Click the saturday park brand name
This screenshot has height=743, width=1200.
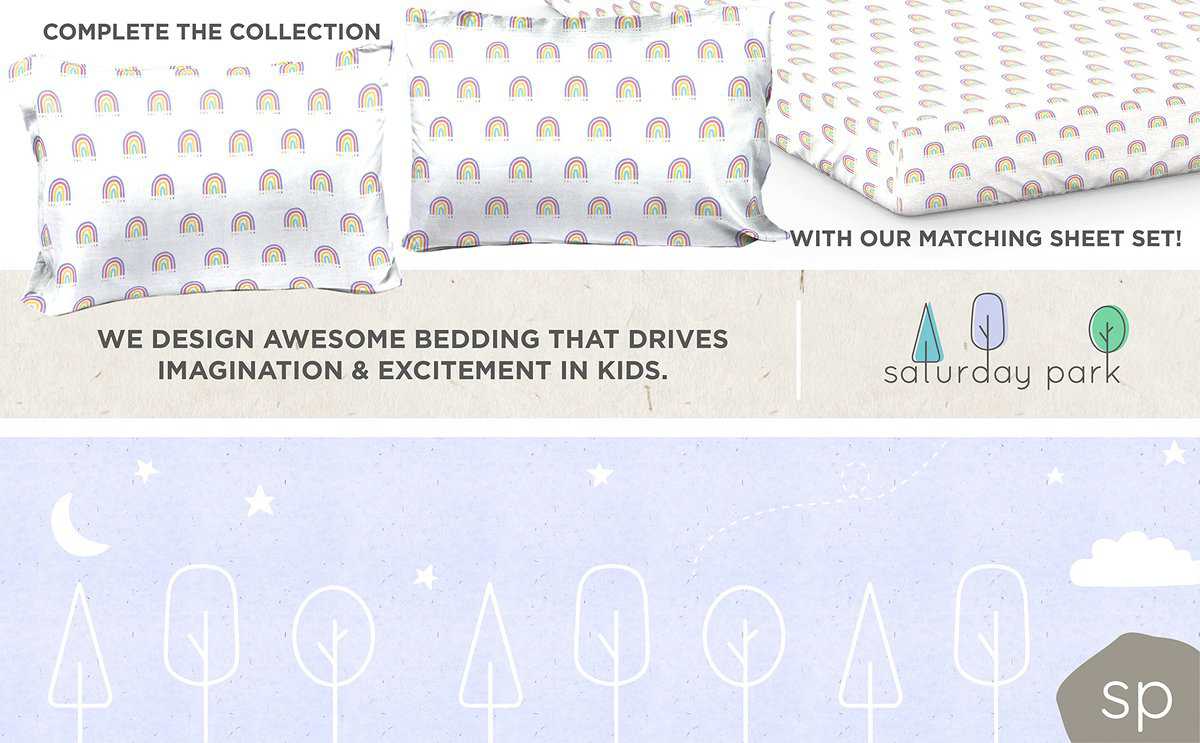coord(1001,373)
